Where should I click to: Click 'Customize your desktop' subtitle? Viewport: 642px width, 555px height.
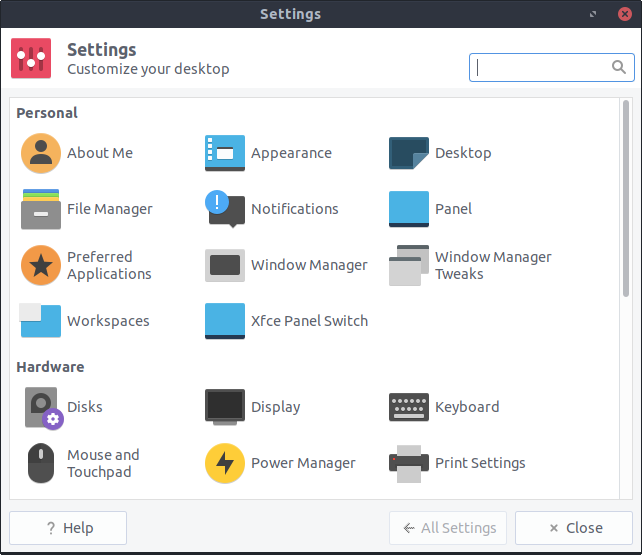[x=148, y=69]
